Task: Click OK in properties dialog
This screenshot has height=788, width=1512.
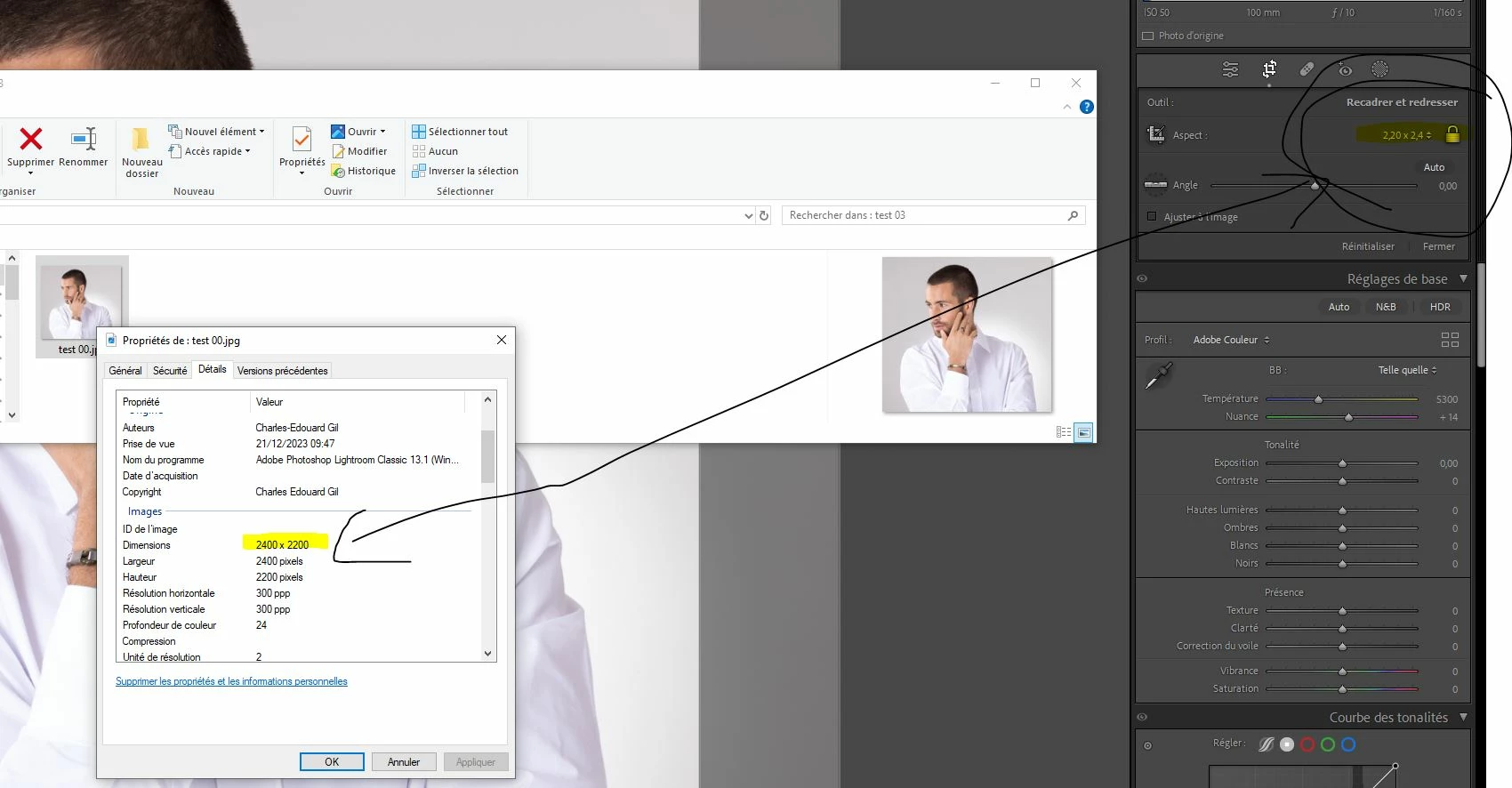Action: (x=332, y=762)
